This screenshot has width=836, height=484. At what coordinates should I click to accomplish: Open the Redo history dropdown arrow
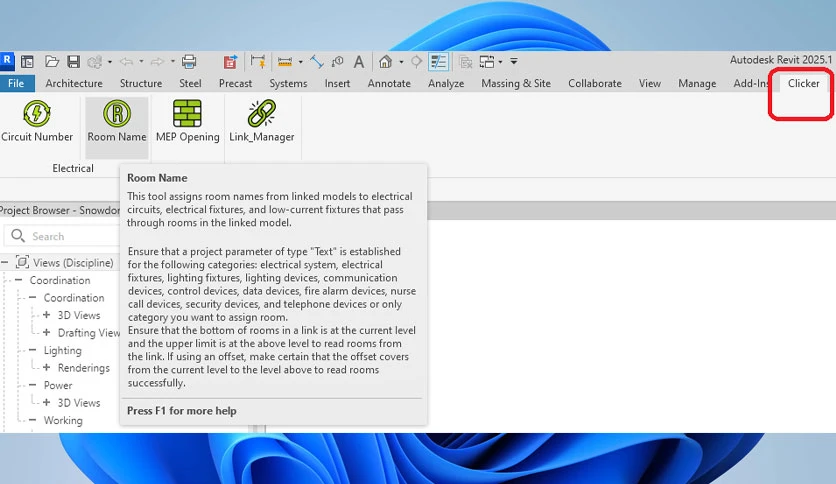click(x=173, y=62)
